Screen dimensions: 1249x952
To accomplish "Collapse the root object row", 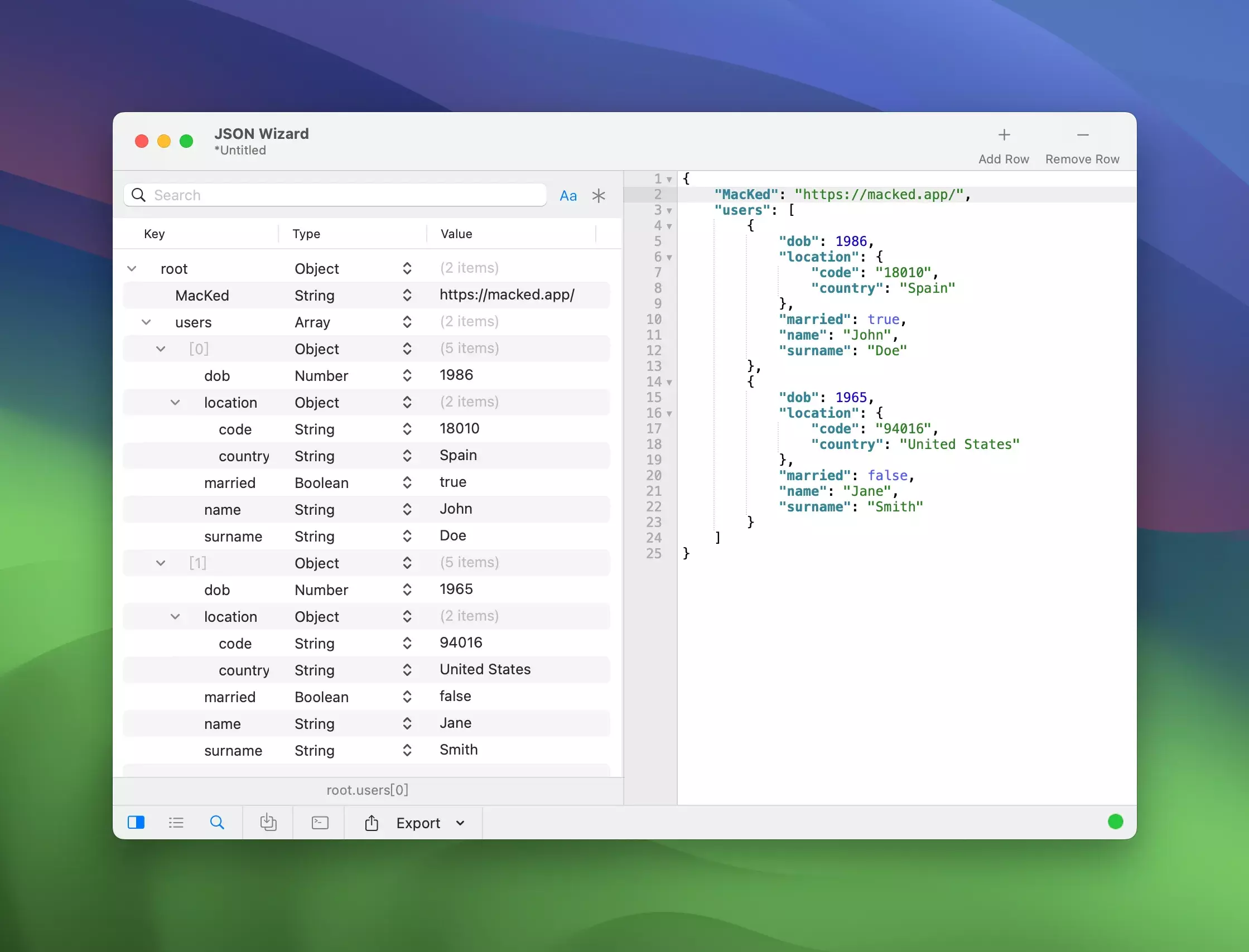I will pos(132,269).
